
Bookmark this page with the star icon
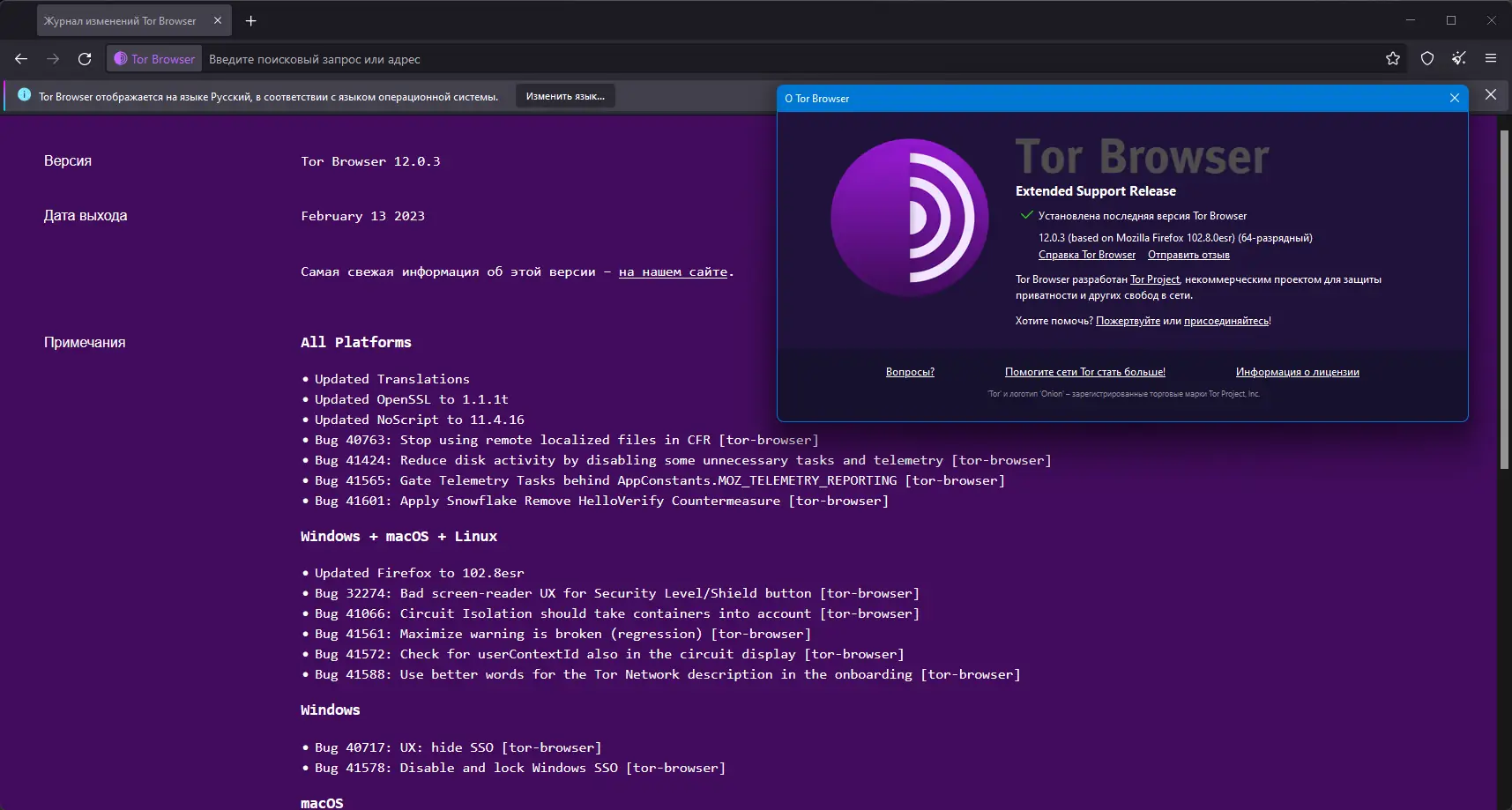1393,59
